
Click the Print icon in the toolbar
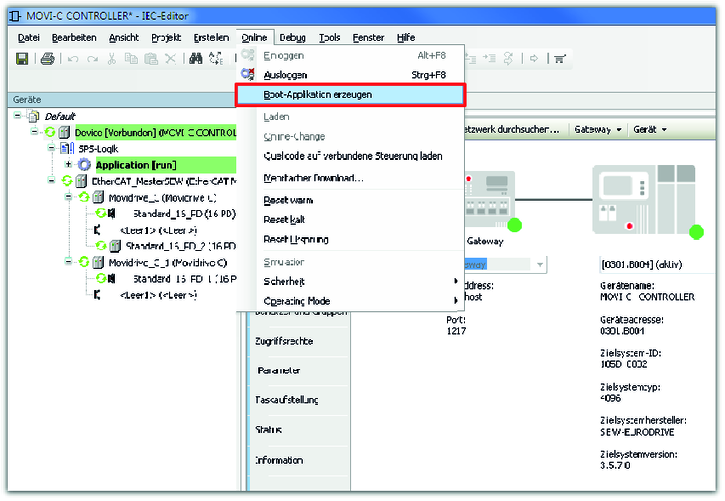pyautogui.click(x=47, y=59)
